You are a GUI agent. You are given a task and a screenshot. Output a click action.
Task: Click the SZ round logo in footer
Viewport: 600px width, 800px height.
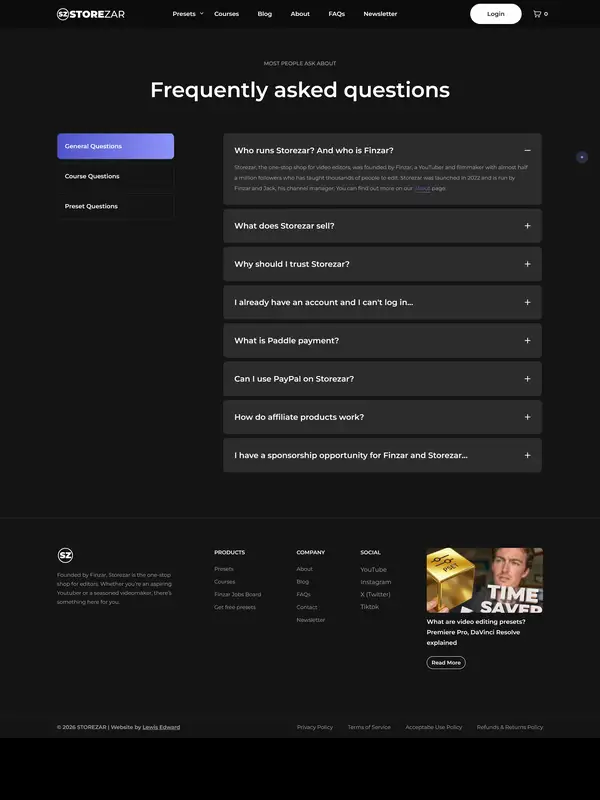[65, 555]
